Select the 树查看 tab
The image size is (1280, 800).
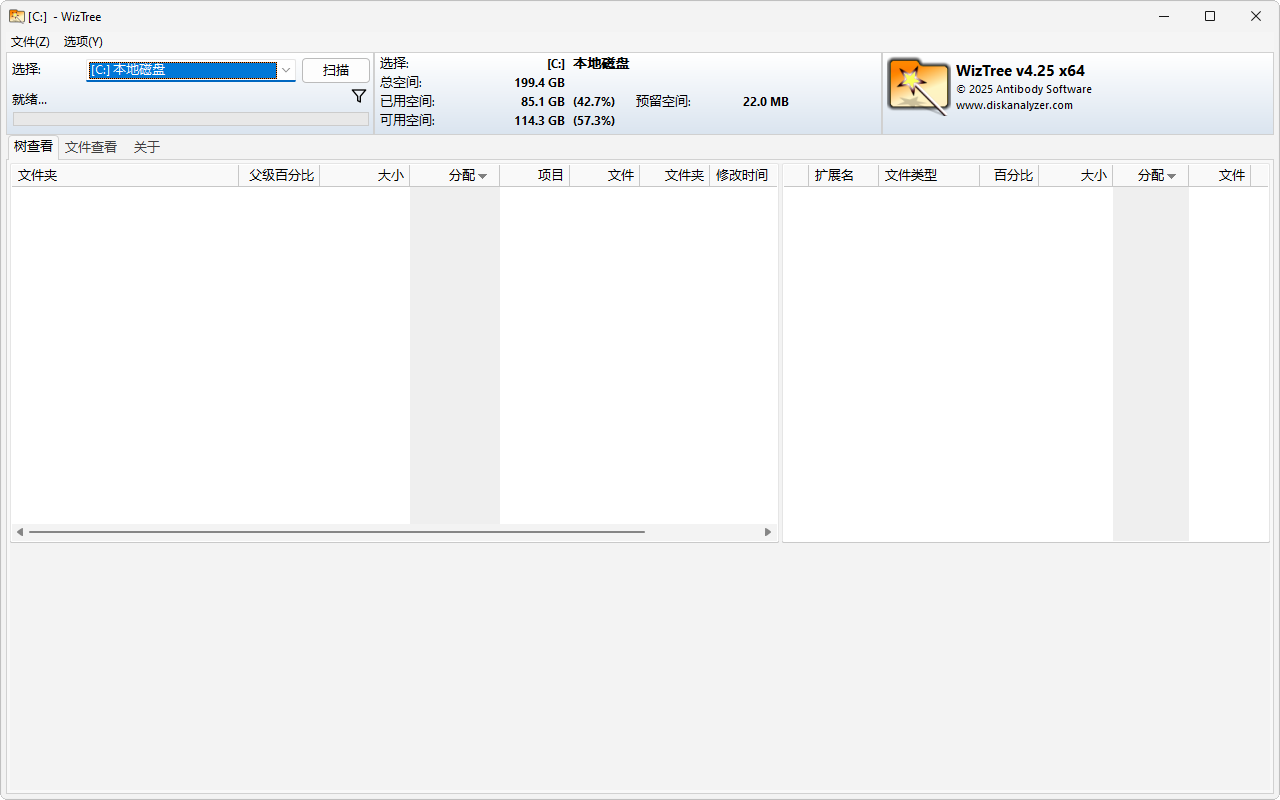32,147
